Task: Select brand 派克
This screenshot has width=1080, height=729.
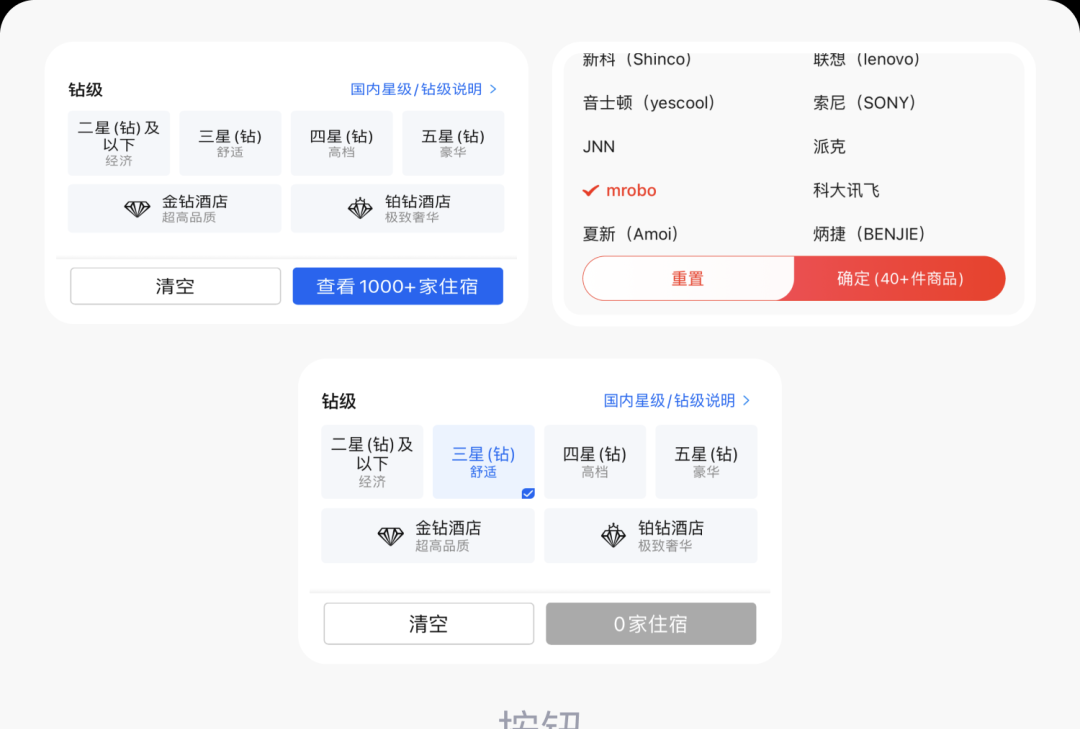Action: pyautogui.click(x=829, y=147)
